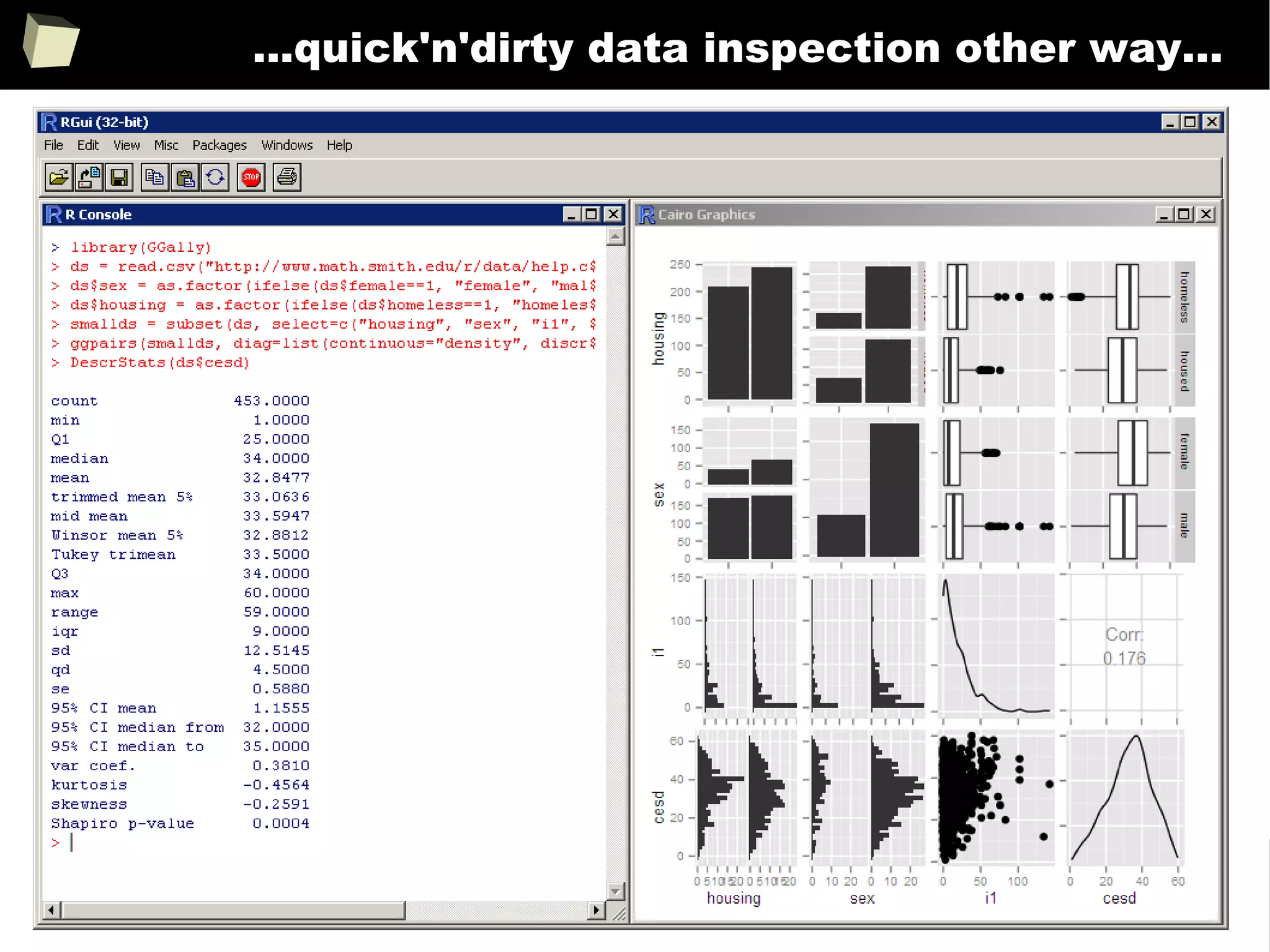Click console horizontal scrollbar left arrow
The image size is (1270, 952).
51,910
